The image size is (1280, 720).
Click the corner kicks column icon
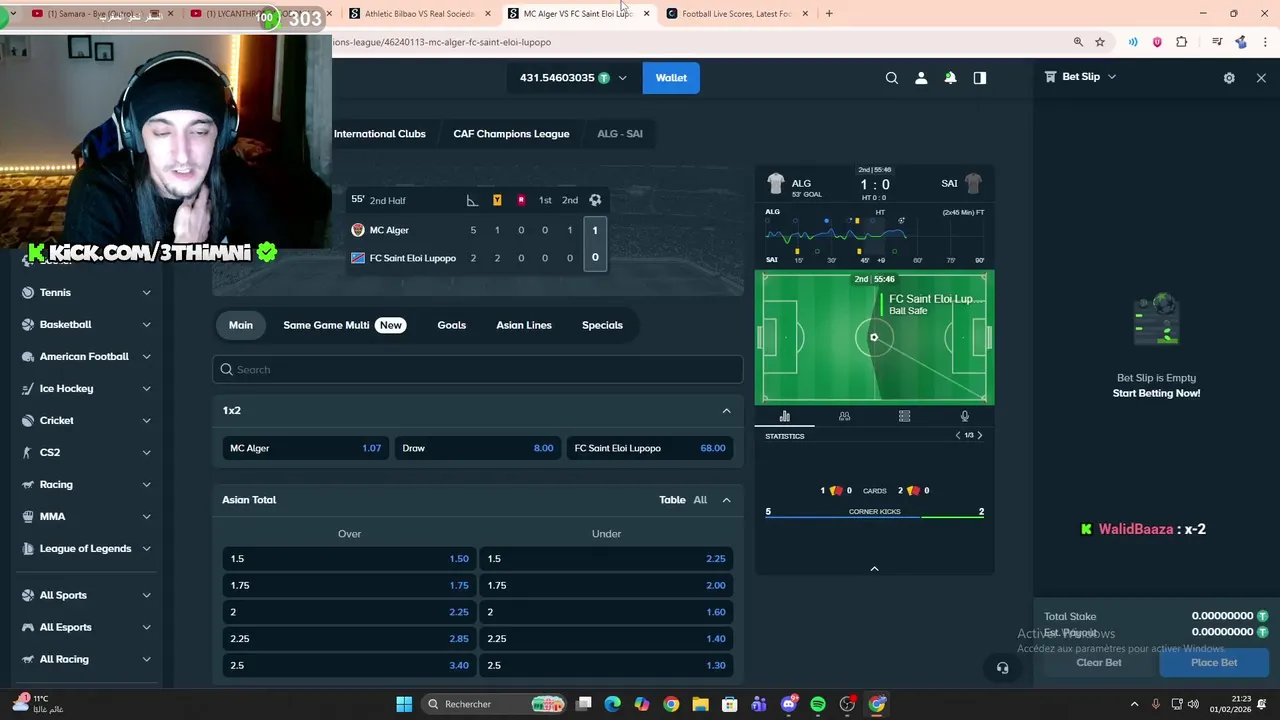472,200
